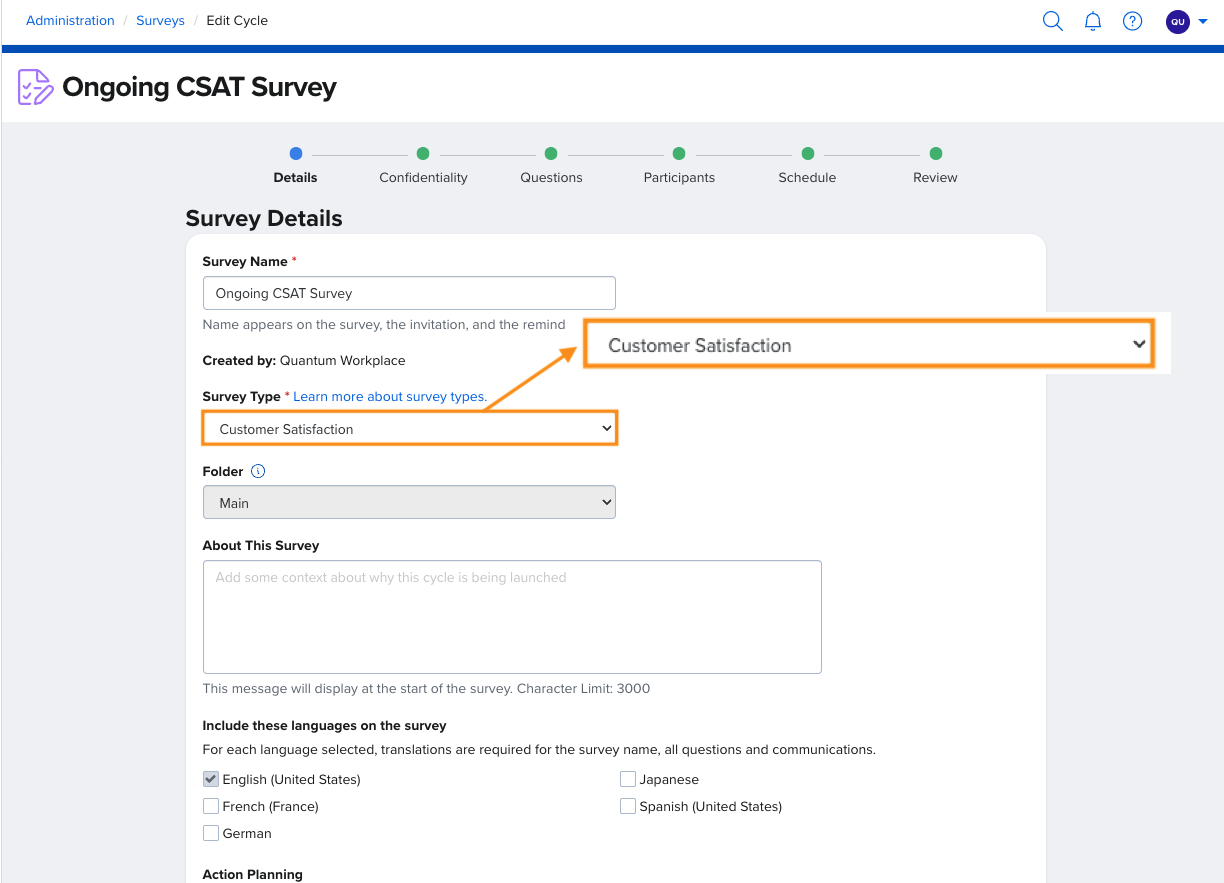
Task: Open the Schedule step
Action: [807, 165]
